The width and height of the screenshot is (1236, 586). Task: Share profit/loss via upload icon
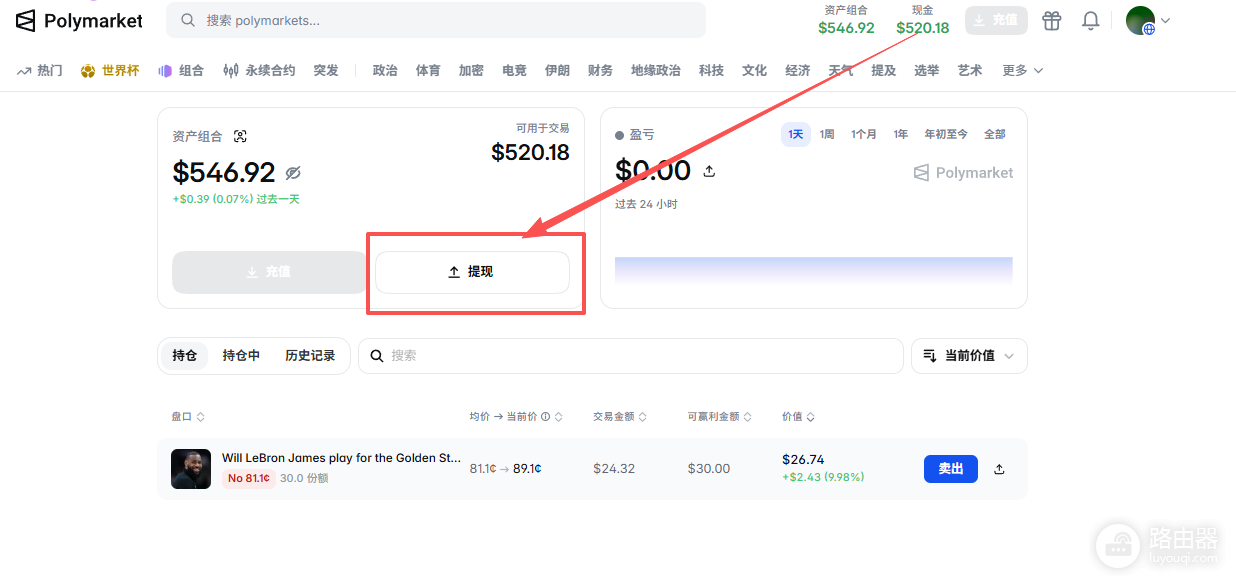tap(709, 171)
